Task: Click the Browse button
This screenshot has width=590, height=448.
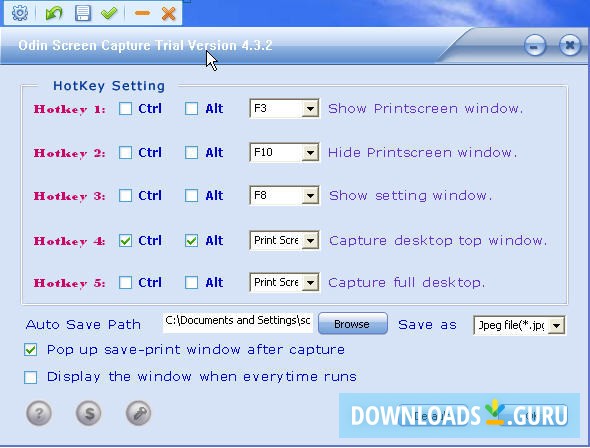Action: pyautogui.click(x=353, y=324)
